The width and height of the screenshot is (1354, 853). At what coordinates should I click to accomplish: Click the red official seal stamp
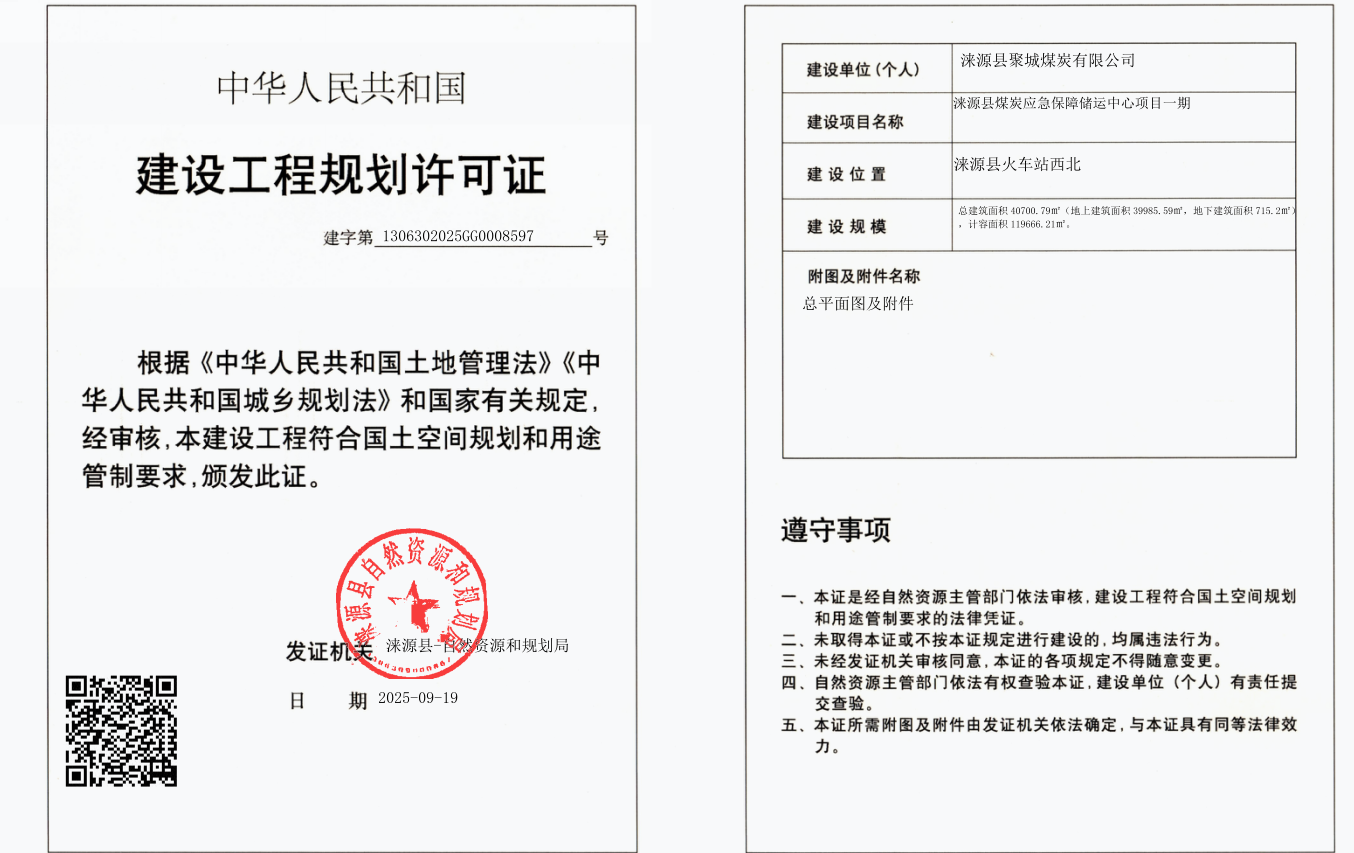click(412, 604)
